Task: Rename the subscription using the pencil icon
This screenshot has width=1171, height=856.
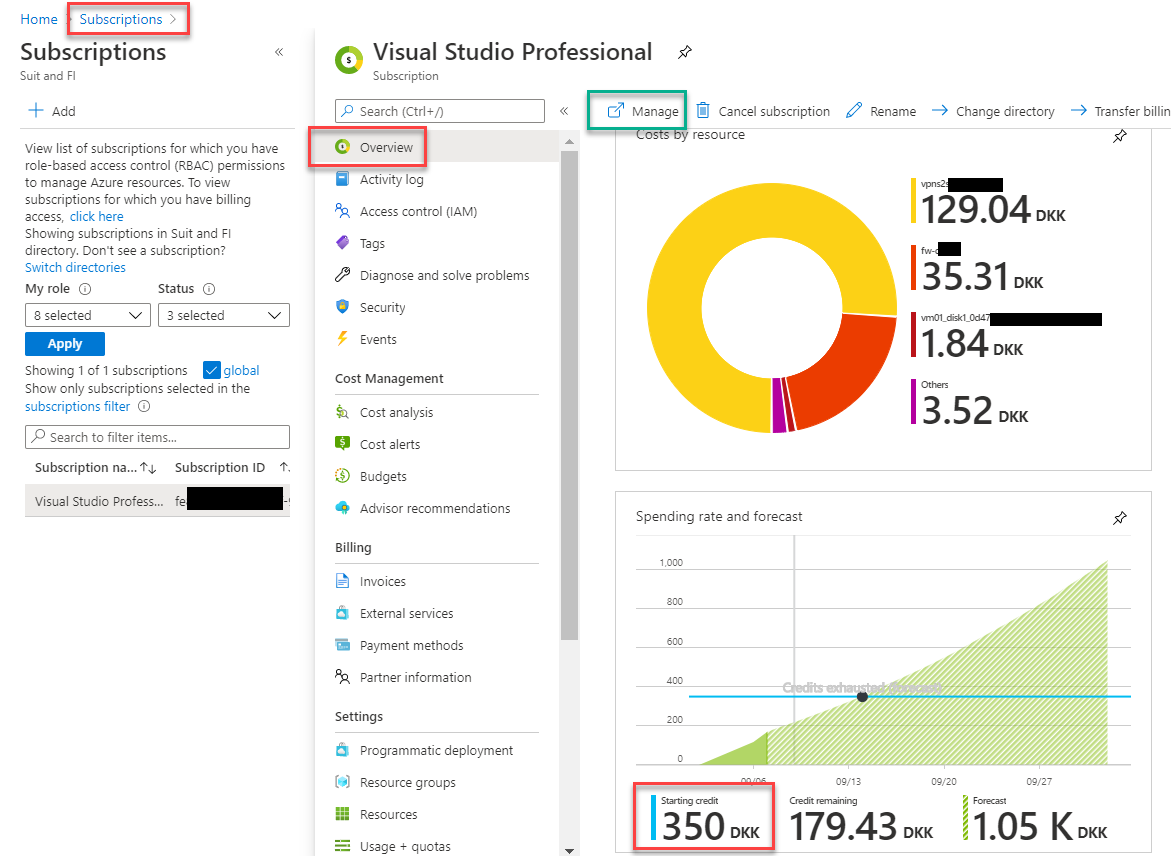Action: (x=880, y=110)
